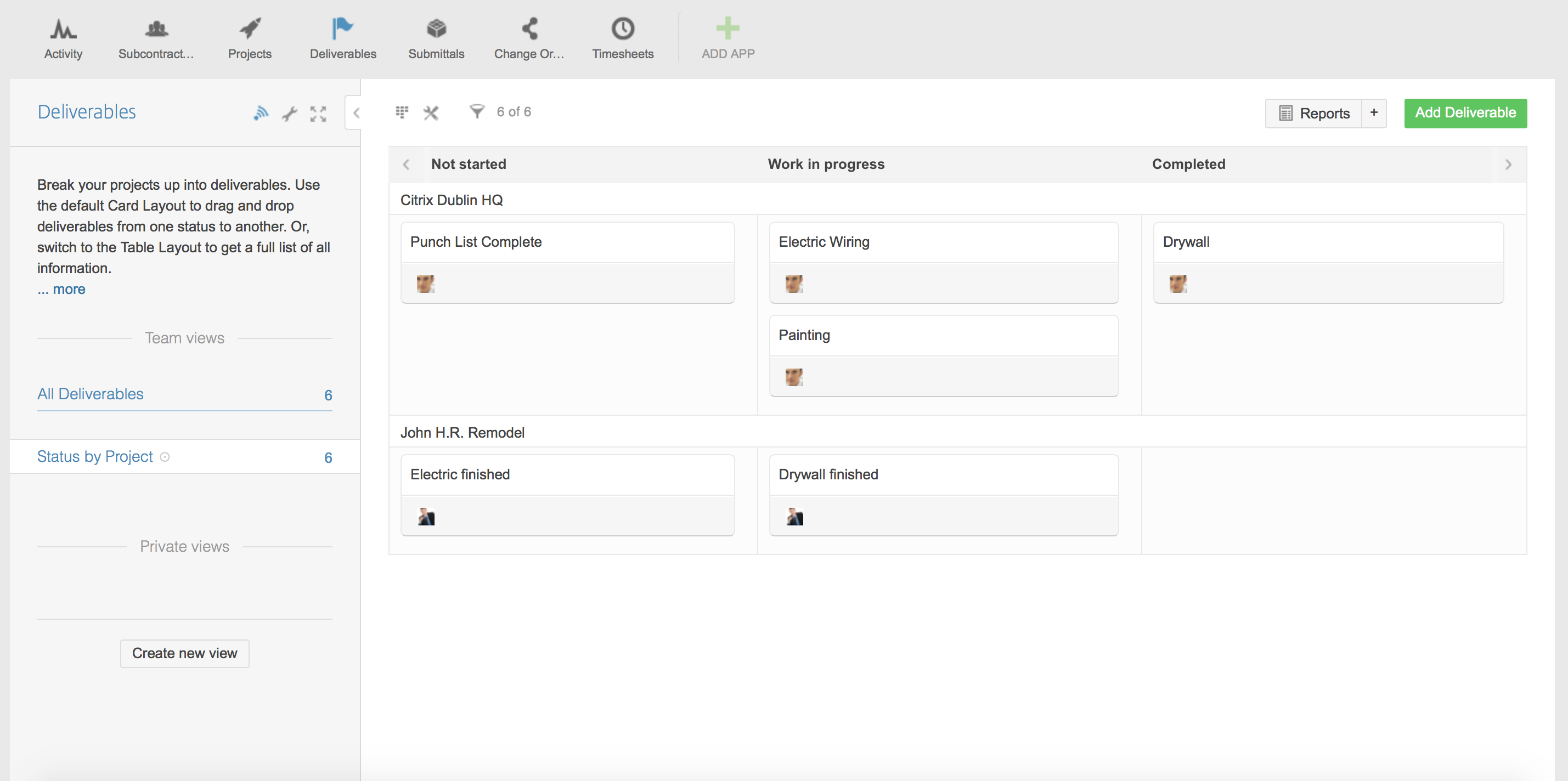1568x781 pixels.
Task: Open app settings wrench in sidebar header
Action: tap(290, 114)
